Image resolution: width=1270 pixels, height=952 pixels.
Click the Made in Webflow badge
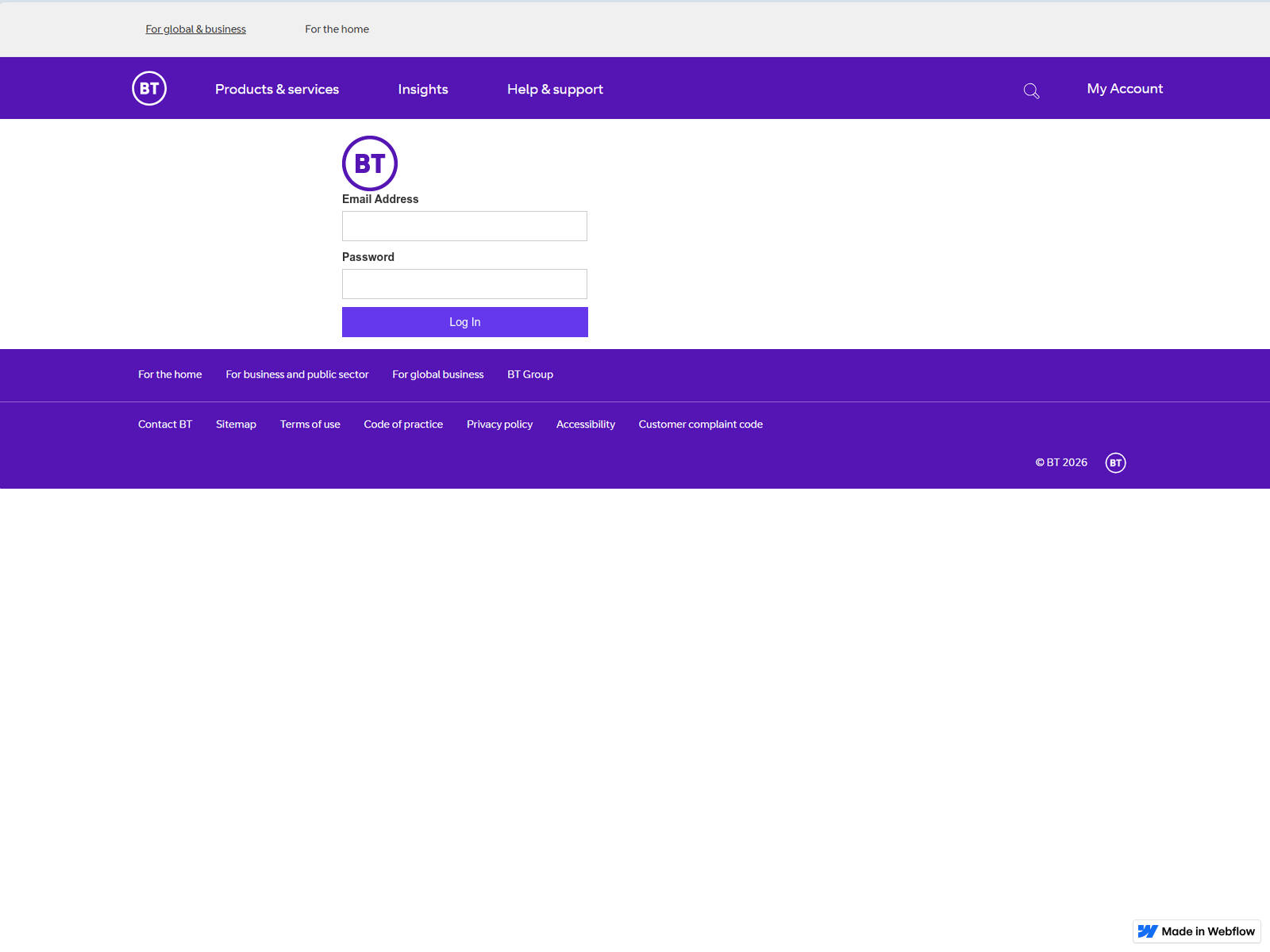[x=1197, y=931]
